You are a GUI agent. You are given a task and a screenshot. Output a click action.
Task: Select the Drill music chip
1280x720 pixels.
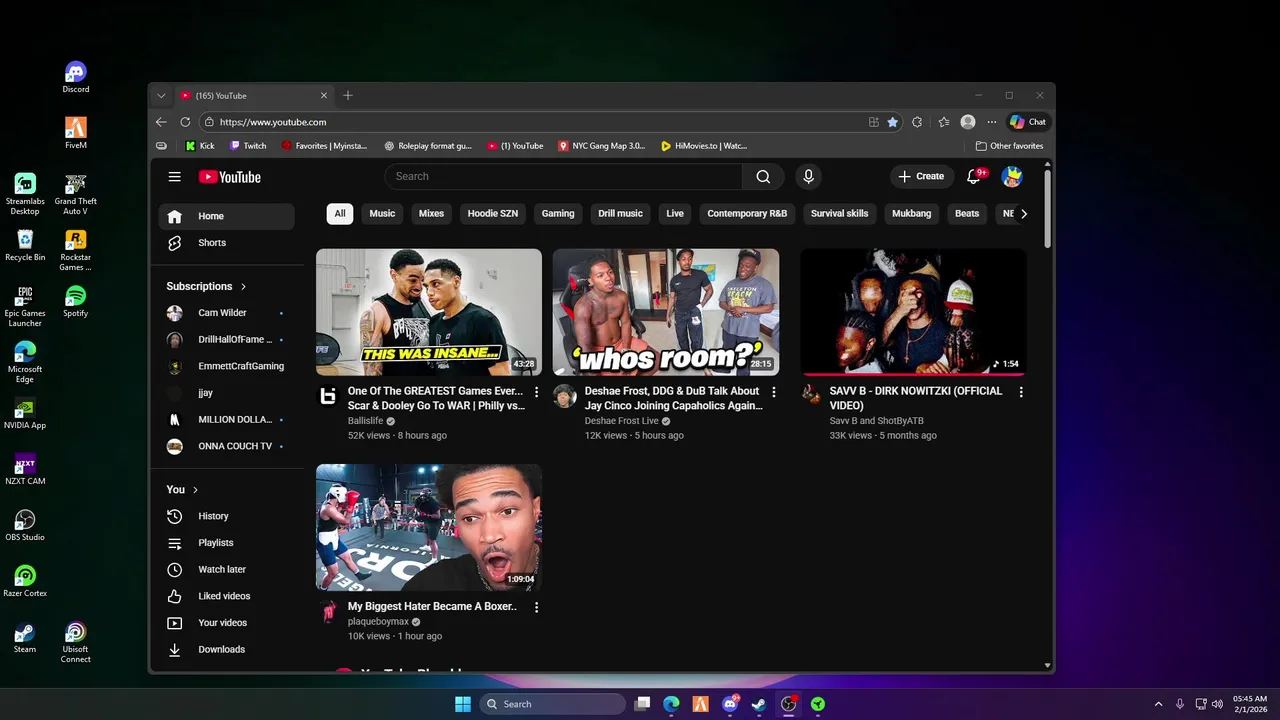(620, 214)
